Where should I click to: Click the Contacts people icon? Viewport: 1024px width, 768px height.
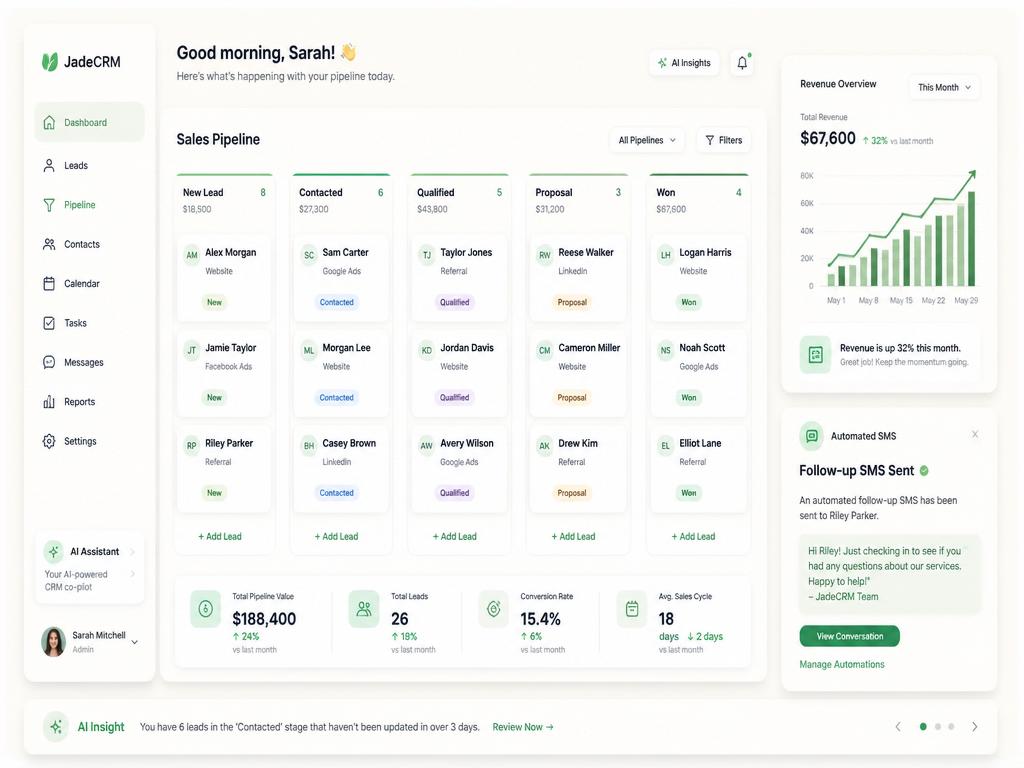(49, 244)
